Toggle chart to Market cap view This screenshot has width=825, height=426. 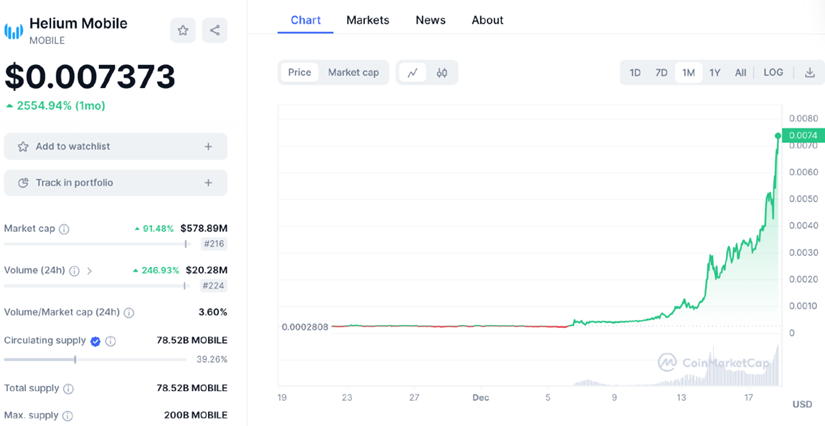pos(353,72)
